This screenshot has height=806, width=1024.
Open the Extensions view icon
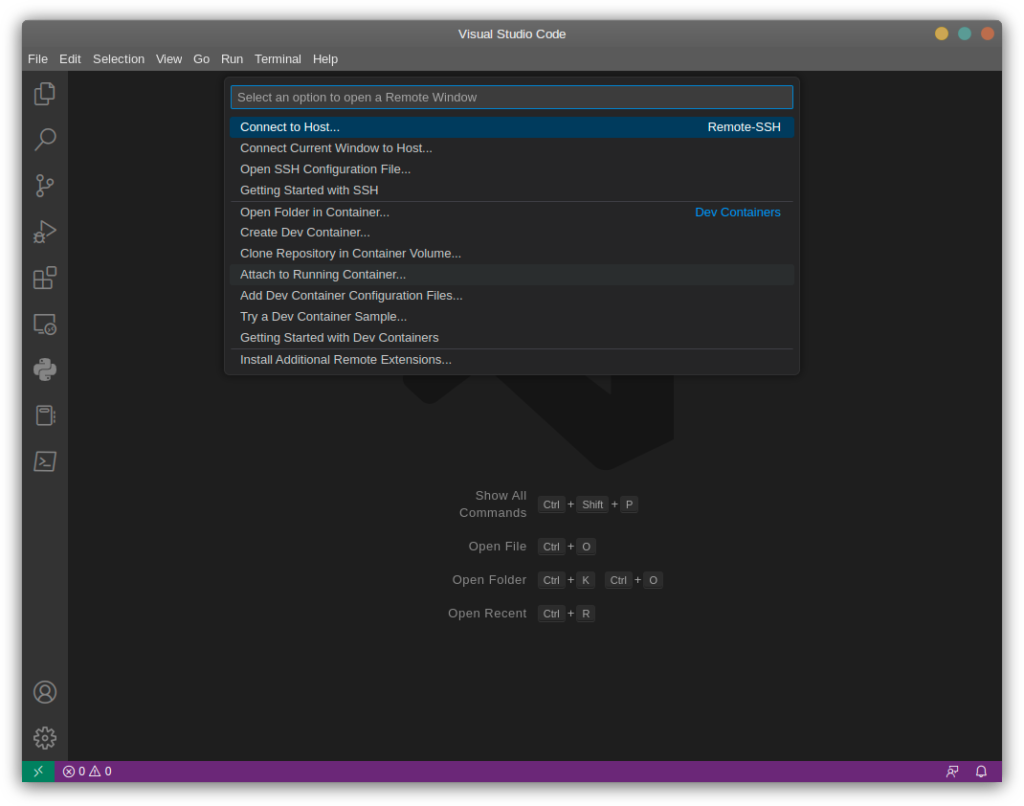coord(45,278)
